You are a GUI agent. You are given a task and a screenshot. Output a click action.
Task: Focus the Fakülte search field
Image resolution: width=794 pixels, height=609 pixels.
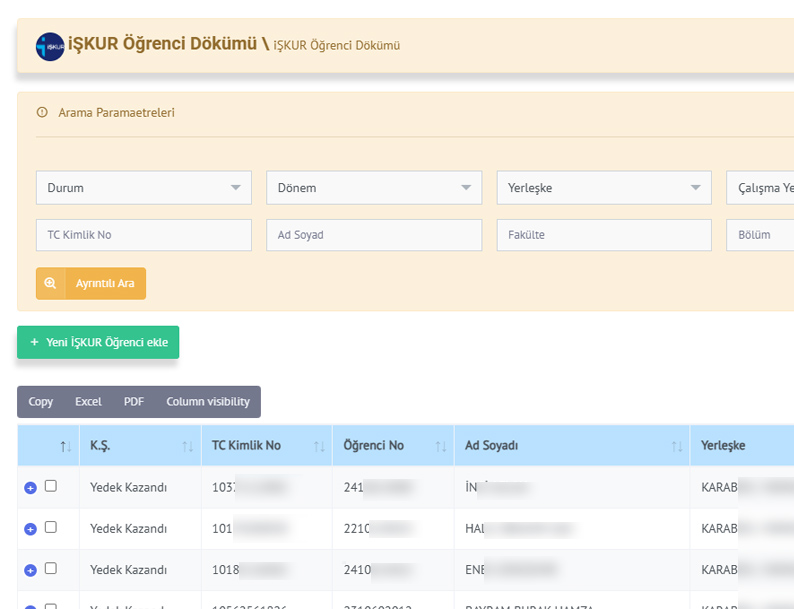pos(604,235)
